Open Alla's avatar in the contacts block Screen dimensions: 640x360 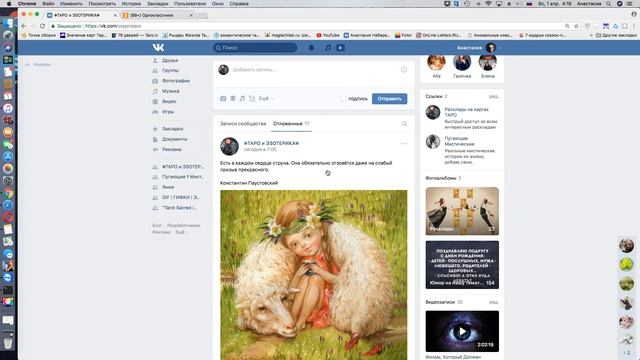click(x=436, y=62)
